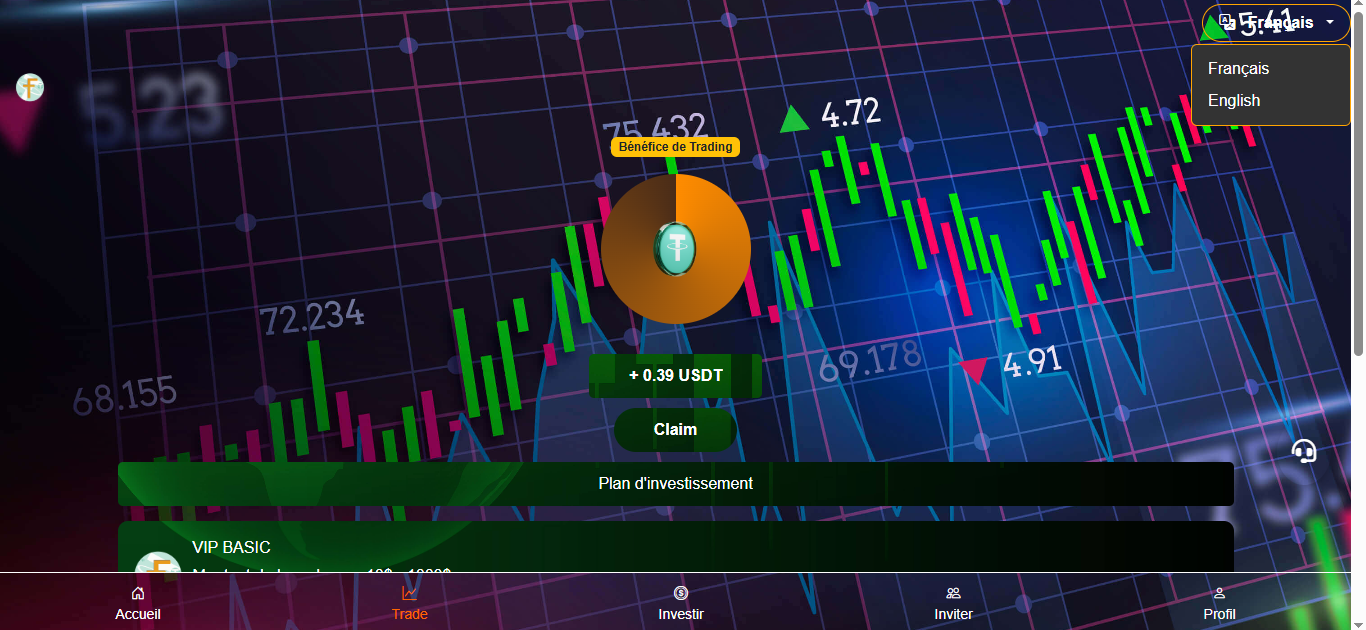Select Français from the language list
The image size is (1366, 630).
pyautogui.click(x=1270, y=69)
